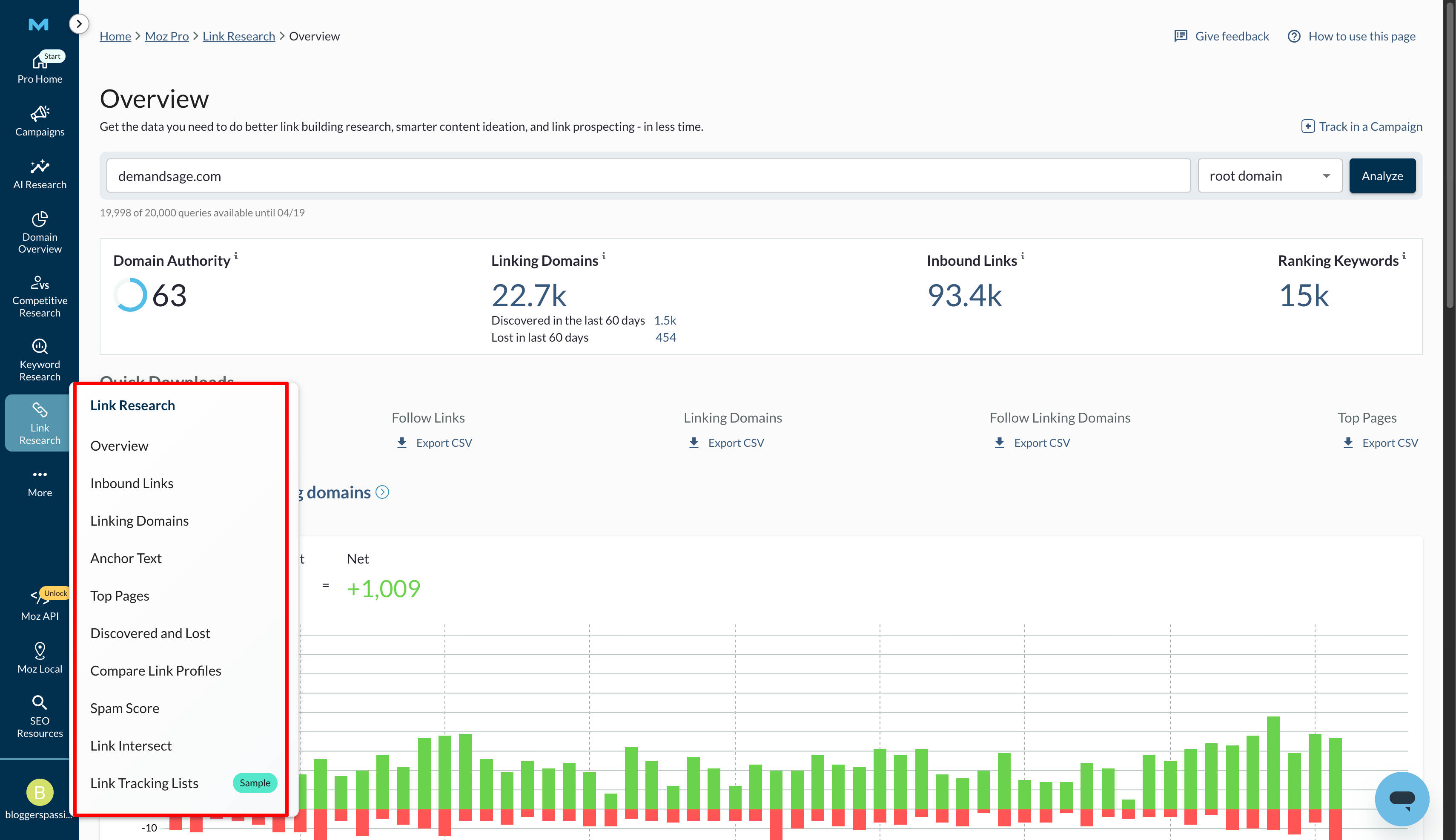Image resolution: width=1456 pixels, height=840 pixels.
Task: Open Keyword Research in the sidebar
Action: pos(39,359)
